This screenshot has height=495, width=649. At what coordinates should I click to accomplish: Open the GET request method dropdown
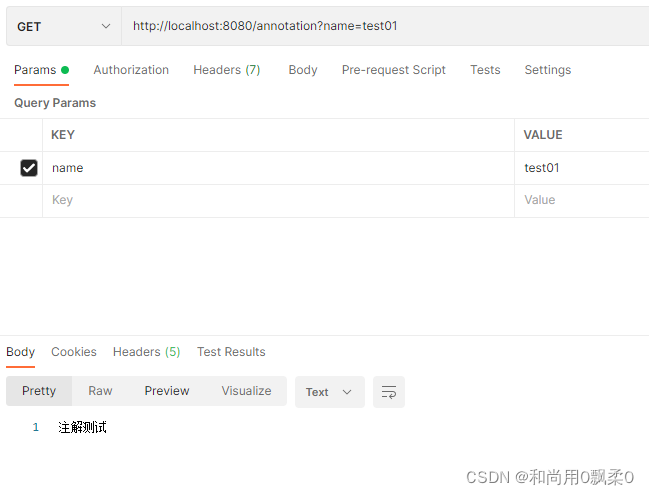(64, 26)
